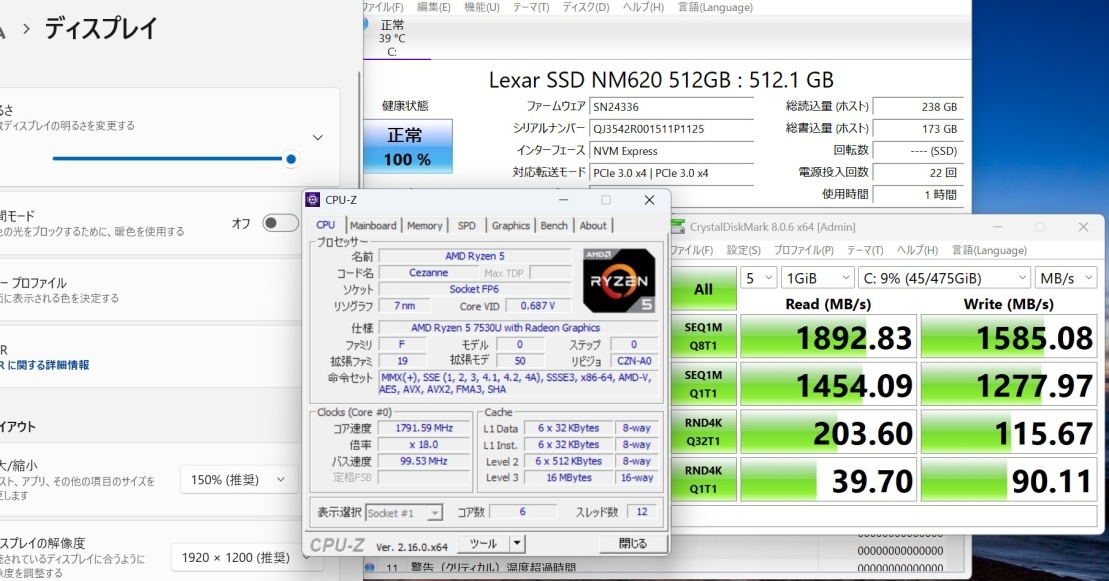Run the SEQ1M Q8T1 test
This screenshot has width=1109, height=581.
point(703,334)
